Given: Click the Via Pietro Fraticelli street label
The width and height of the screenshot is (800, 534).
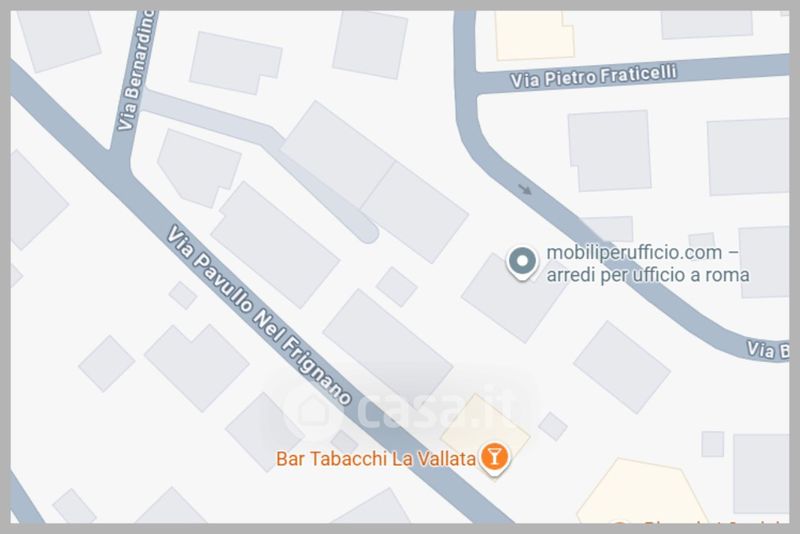Looking at the screenshot, I should pyautogui.click(x=593, y=77).
